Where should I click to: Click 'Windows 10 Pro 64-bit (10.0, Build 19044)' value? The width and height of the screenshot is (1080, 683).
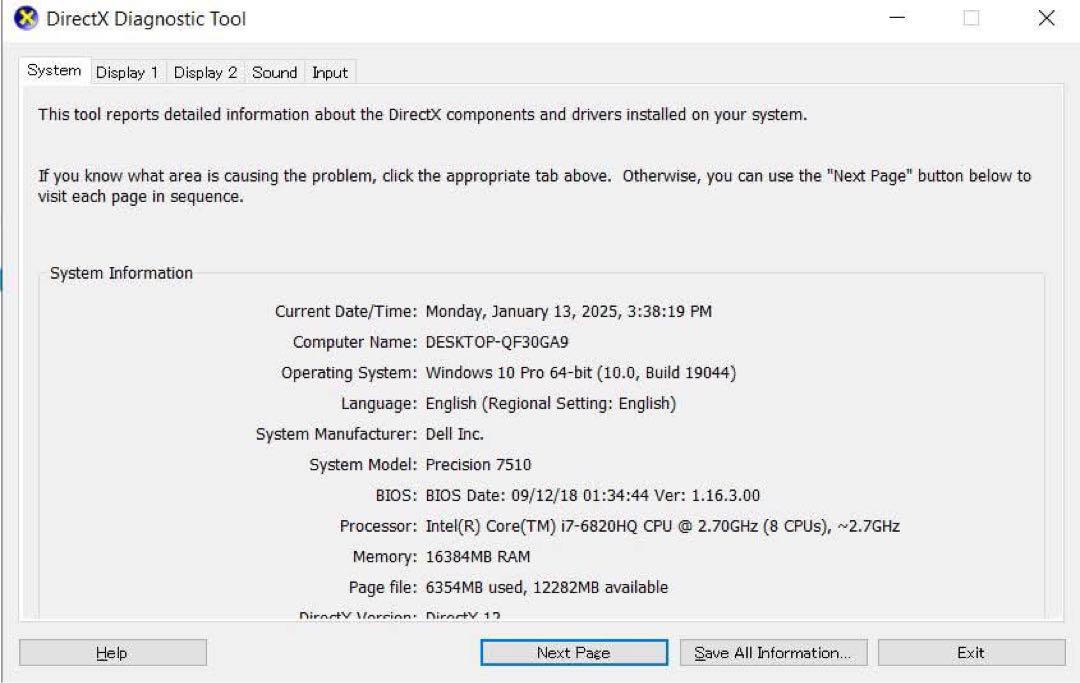pyautogui.click(x=581, y=373)
